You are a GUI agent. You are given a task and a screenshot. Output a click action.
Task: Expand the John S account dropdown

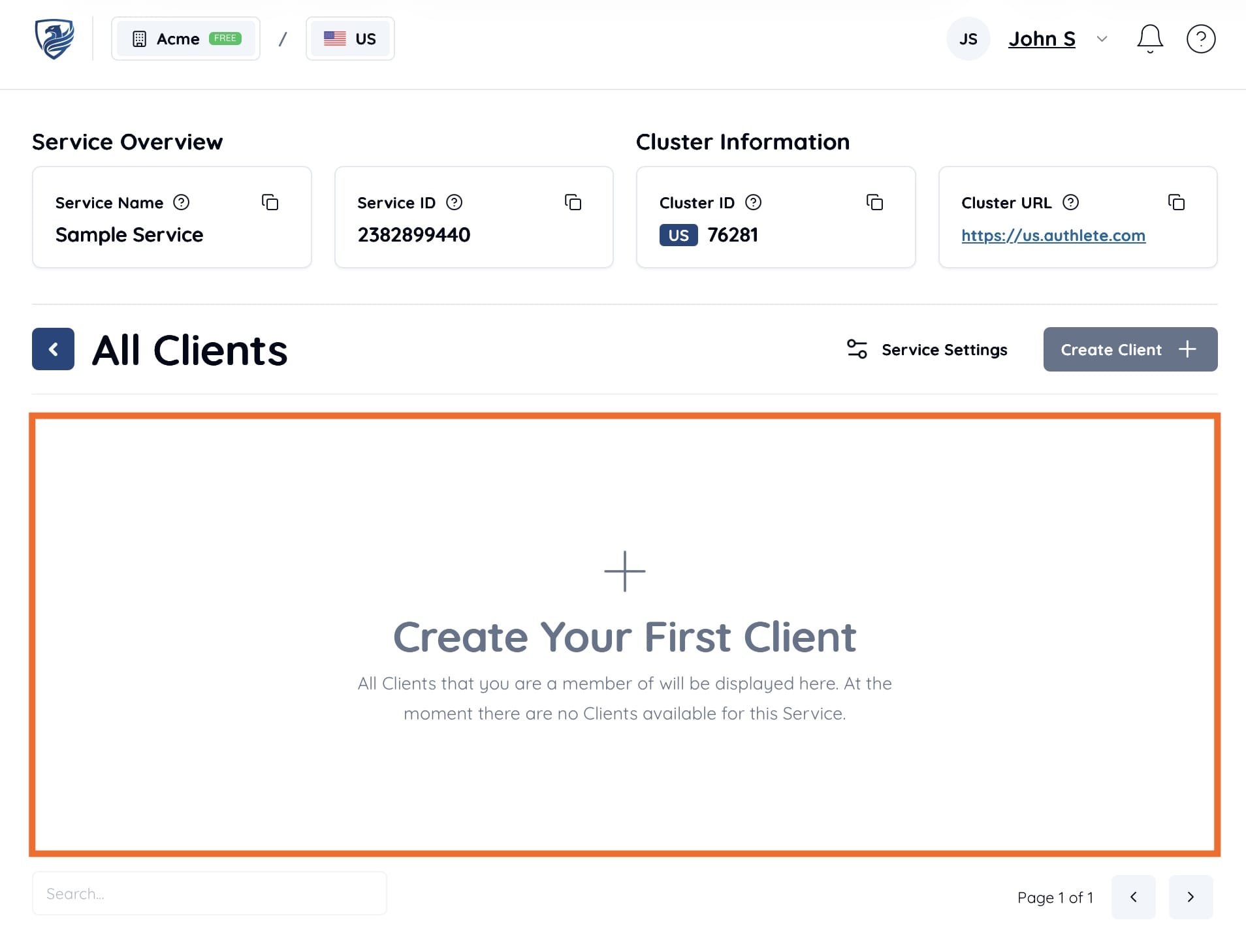1101,39
